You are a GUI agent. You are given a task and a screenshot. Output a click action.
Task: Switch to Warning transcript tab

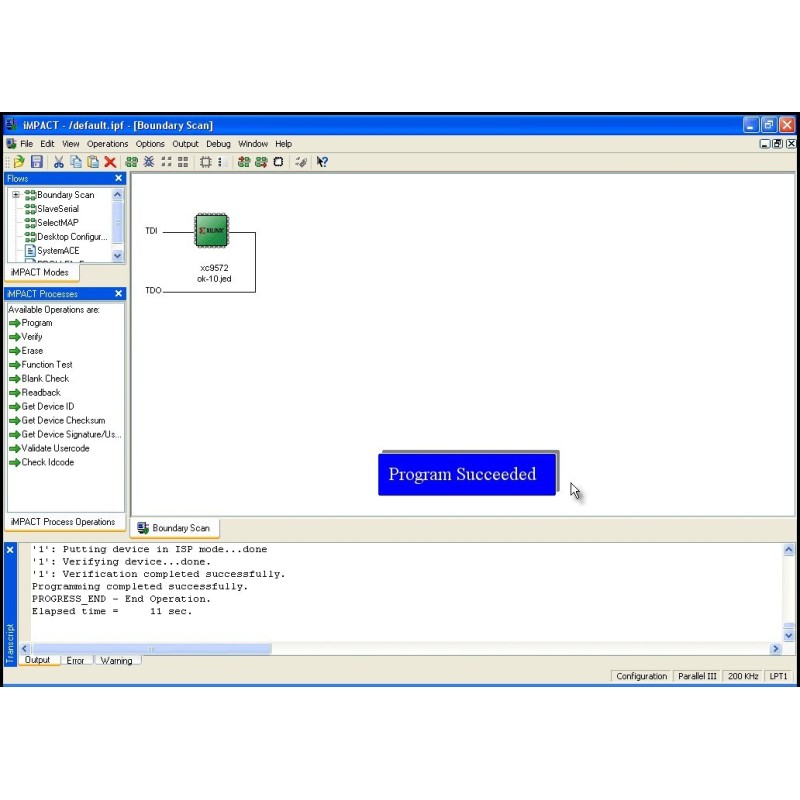pyautogui.click(x=116, y=661)
